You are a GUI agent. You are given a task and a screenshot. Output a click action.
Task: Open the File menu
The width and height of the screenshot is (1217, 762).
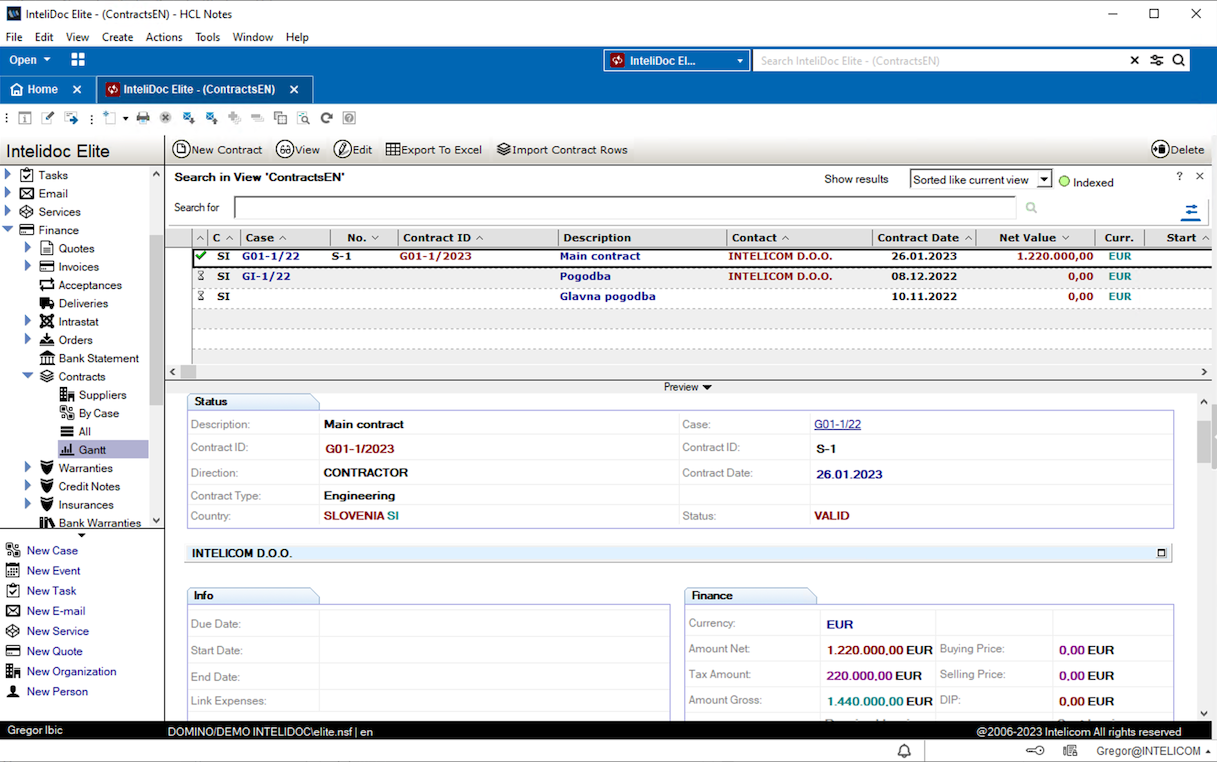pos(14,37)
